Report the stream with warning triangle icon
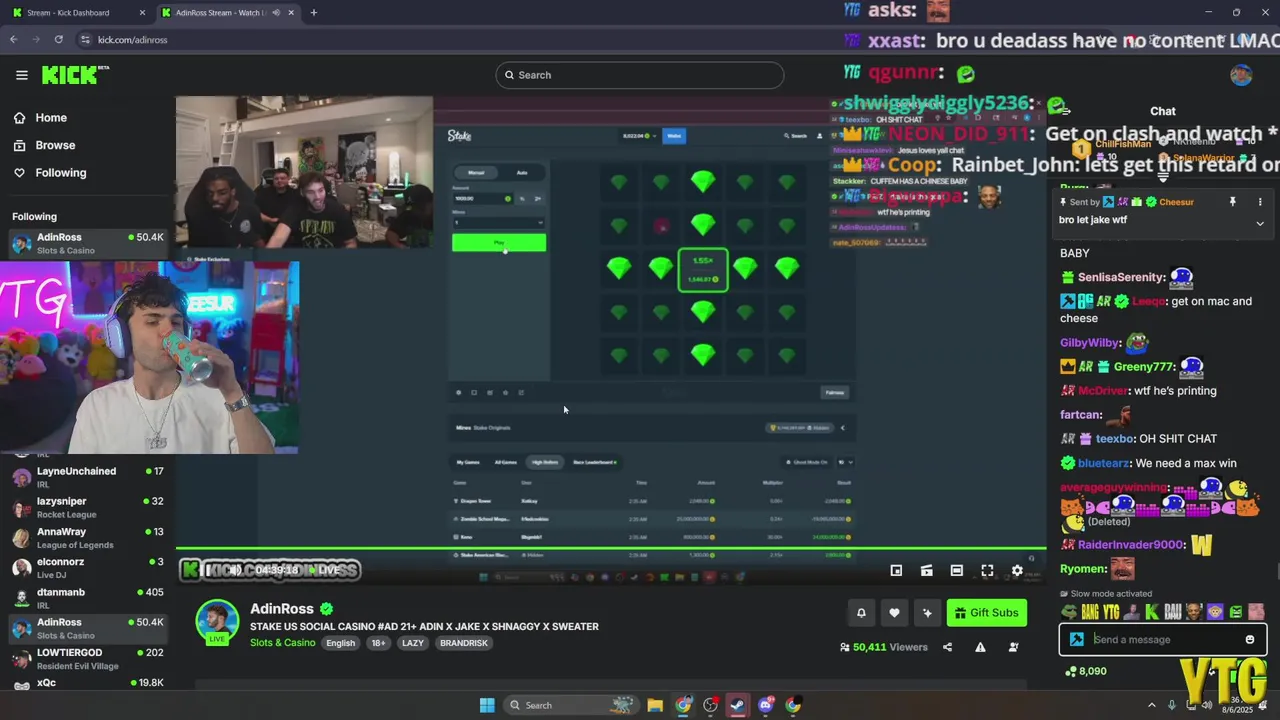Viewport: 1280px width, 720px height. (980, 647)
